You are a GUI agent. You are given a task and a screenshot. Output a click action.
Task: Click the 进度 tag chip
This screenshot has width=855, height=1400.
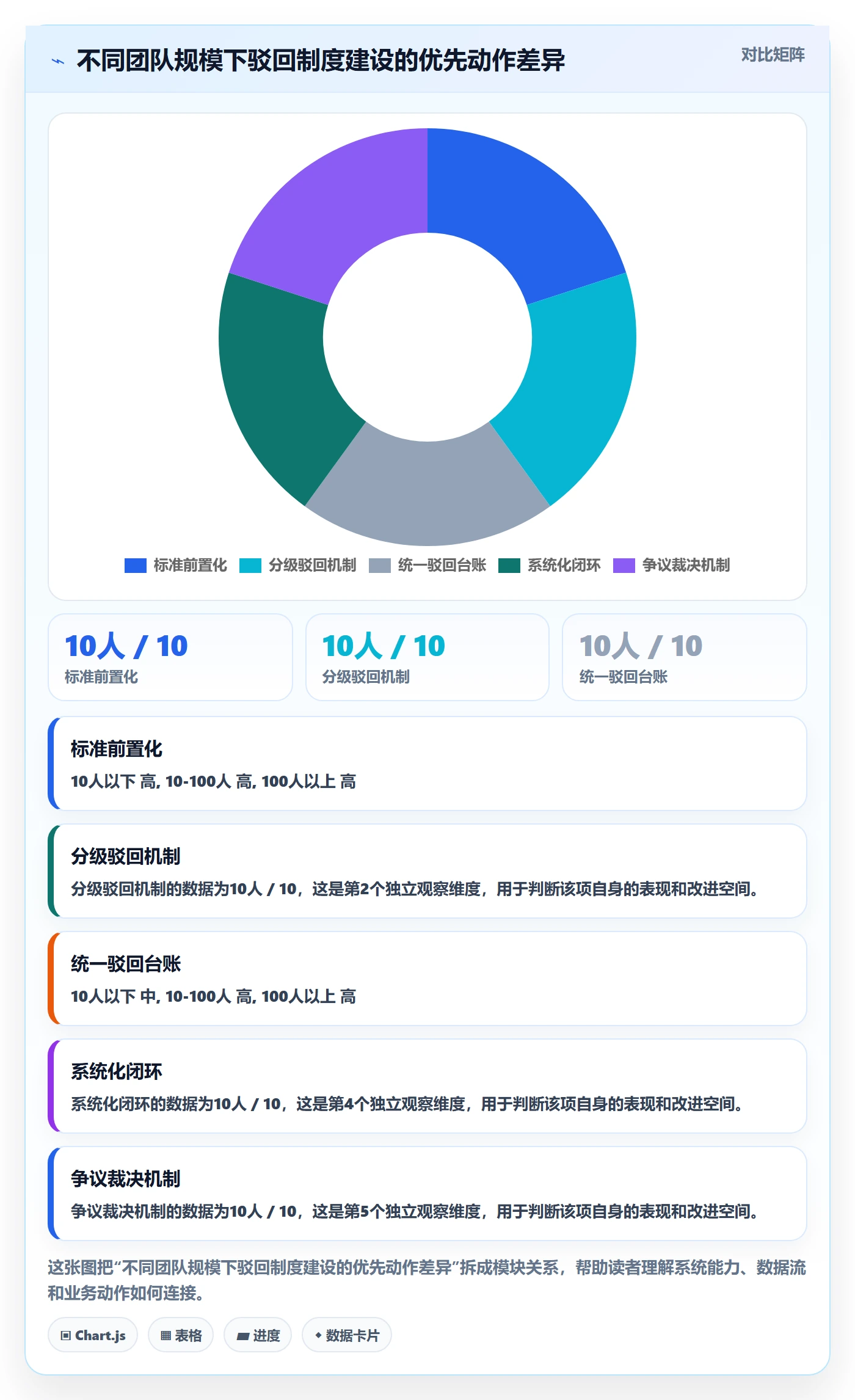click(258, 1335)
